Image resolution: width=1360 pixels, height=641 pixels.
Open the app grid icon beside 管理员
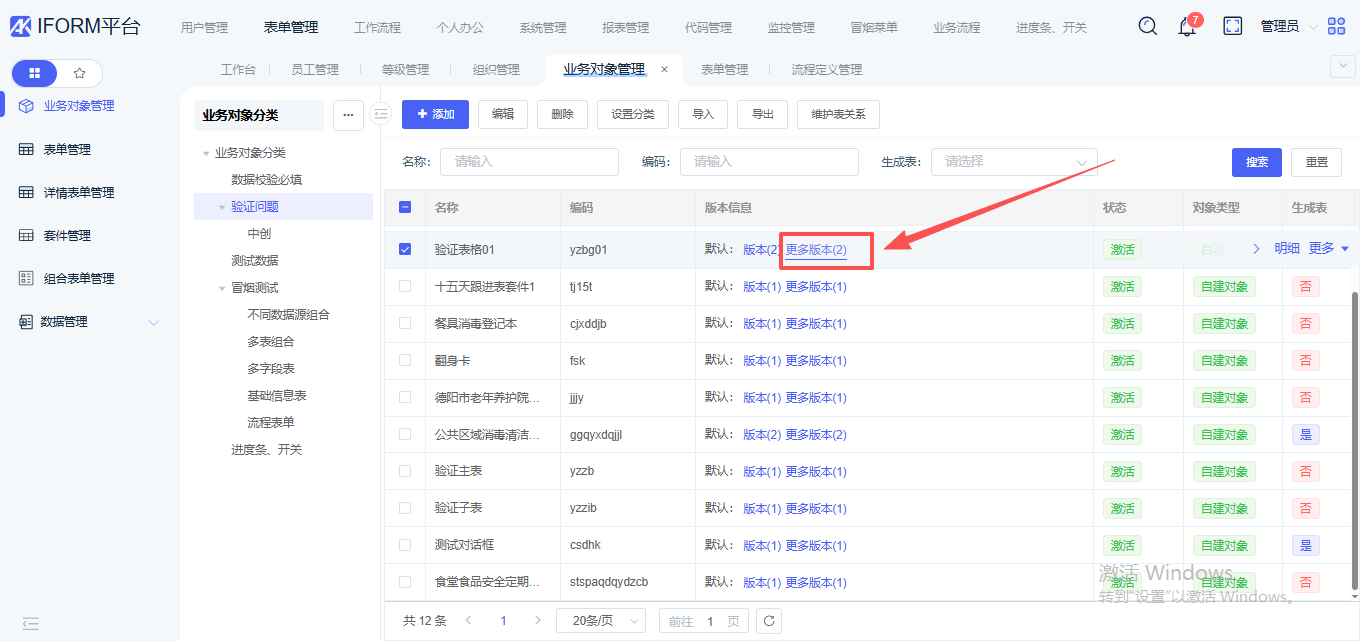point(1336,27)
